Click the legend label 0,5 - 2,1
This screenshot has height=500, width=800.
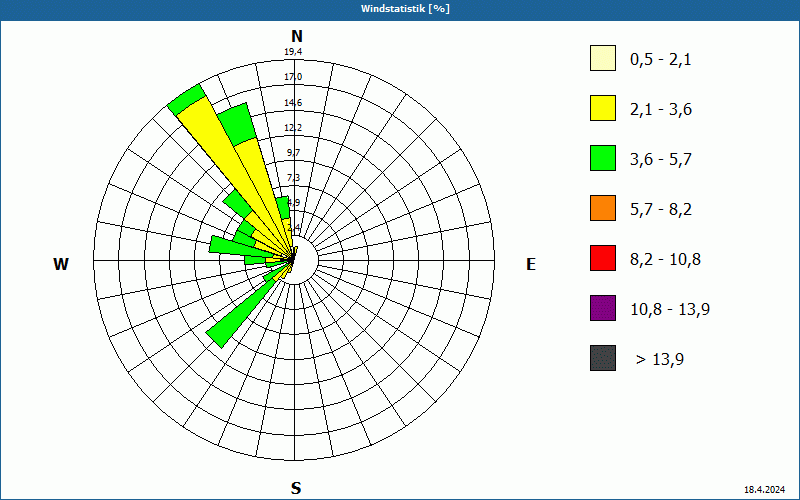point(661,60)
